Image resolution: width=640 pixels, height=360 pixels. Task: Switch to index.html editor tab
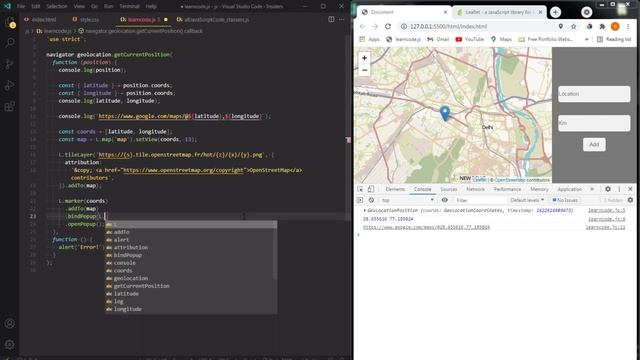pyautogui.click(x=41, y=19)
